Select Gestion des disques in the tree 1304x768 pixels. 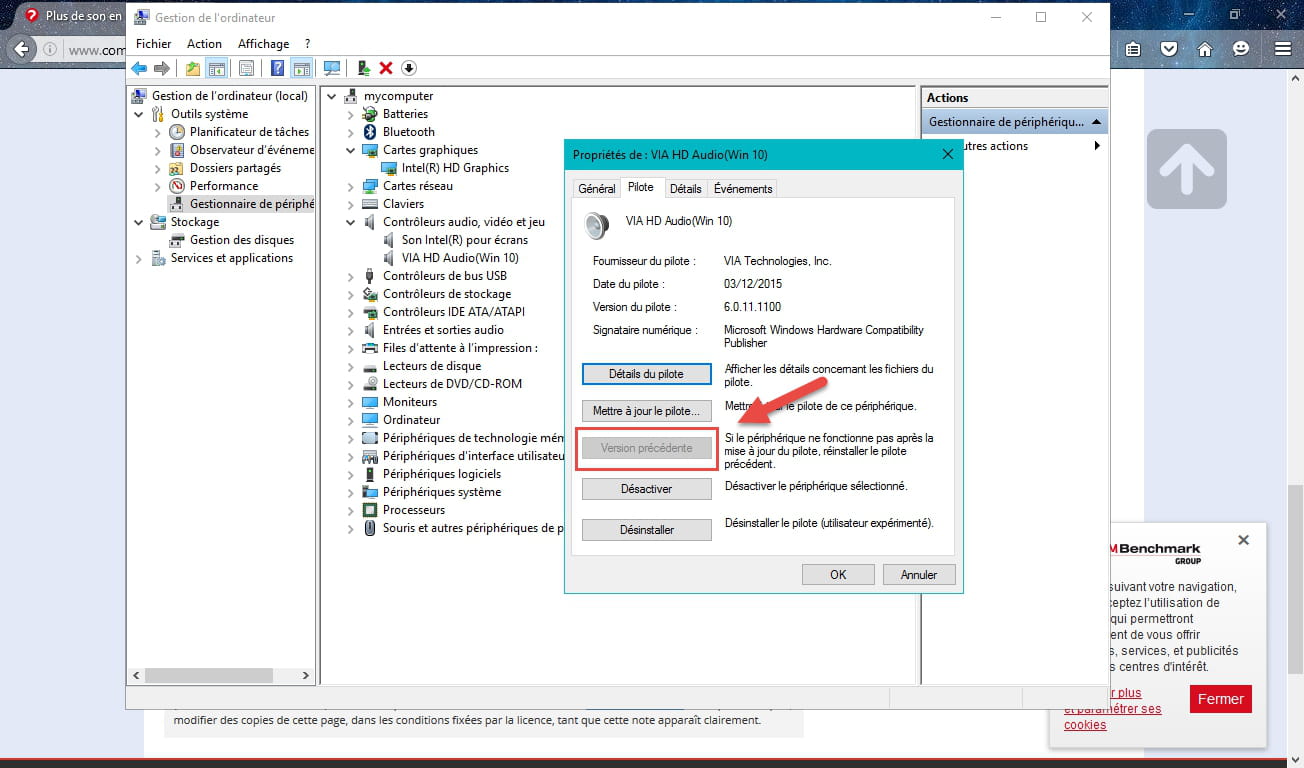[242, 240]
